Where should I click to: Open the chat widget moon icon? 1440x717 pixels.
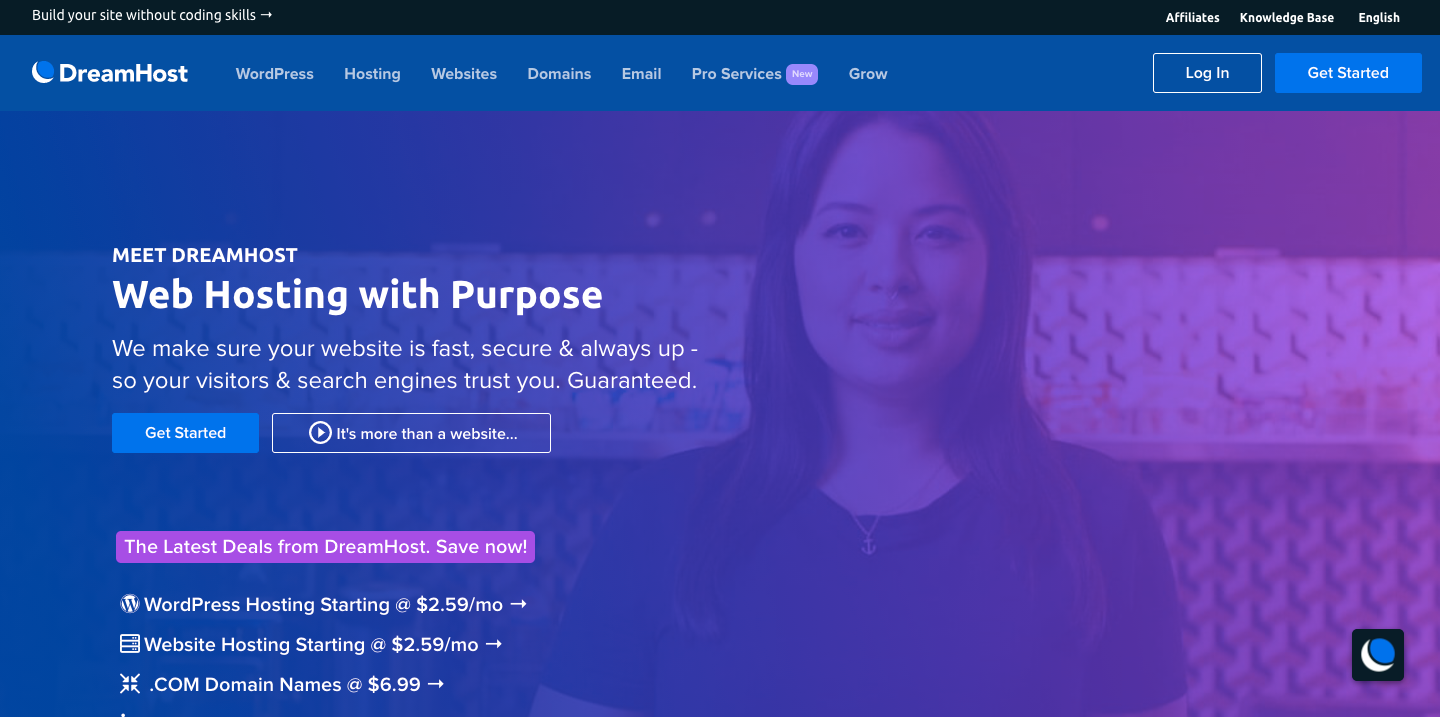click(1378, 655)
